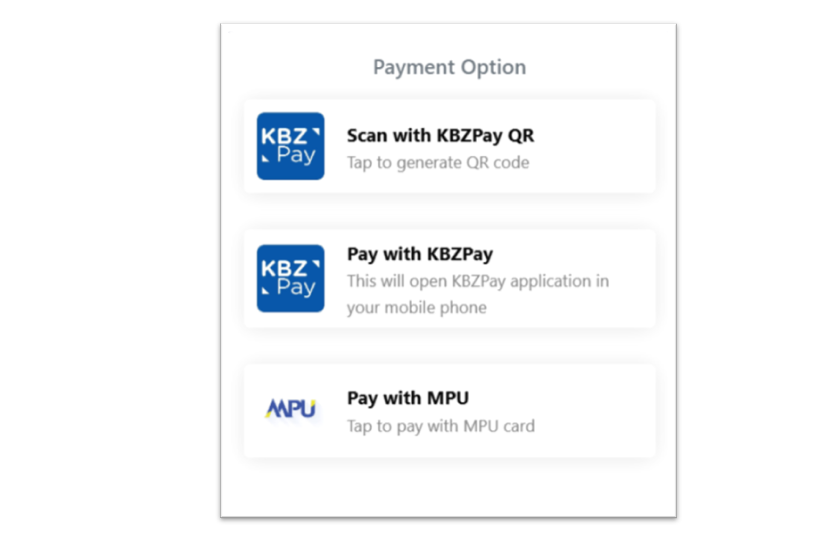
Task: Click the bottom-left corner arrow of the Pay with KBZPay logo
Action: click(x=265, y=290)
